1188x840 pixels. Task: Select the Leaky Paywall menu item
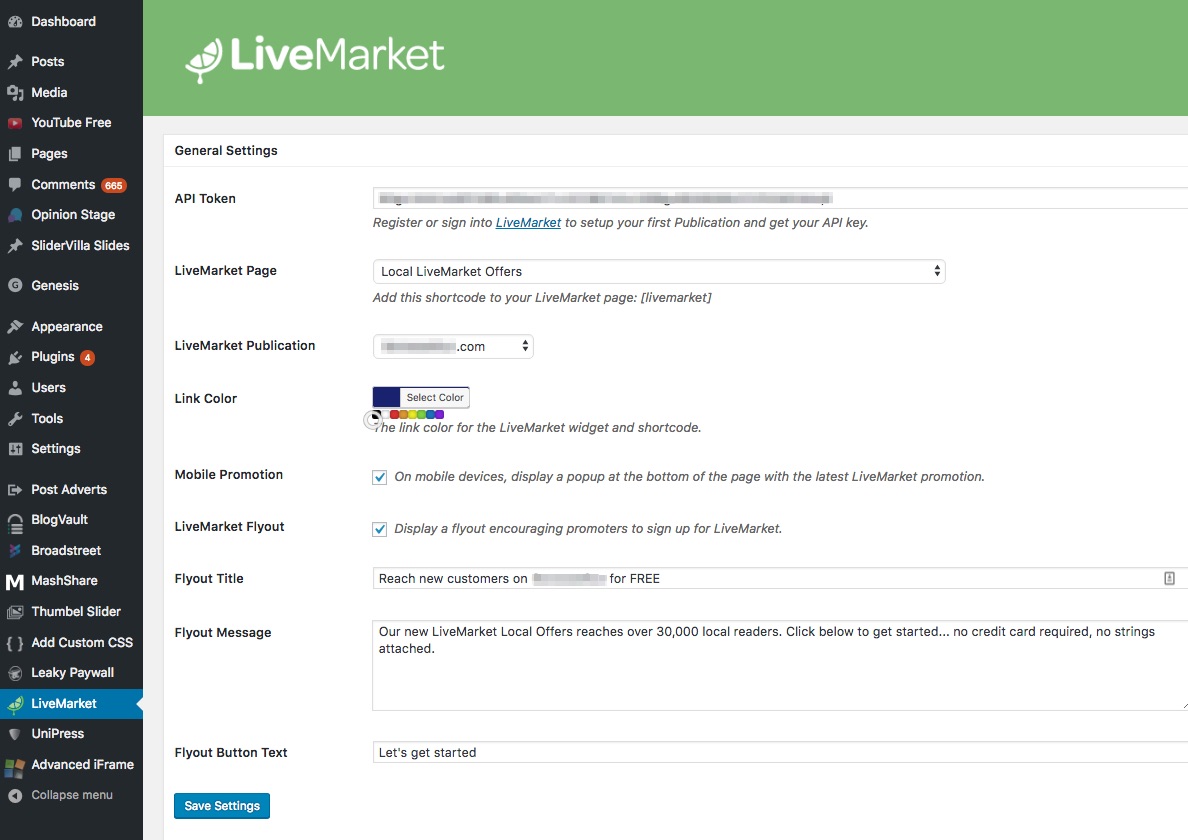pyautogui.click(x=72, y=673)
